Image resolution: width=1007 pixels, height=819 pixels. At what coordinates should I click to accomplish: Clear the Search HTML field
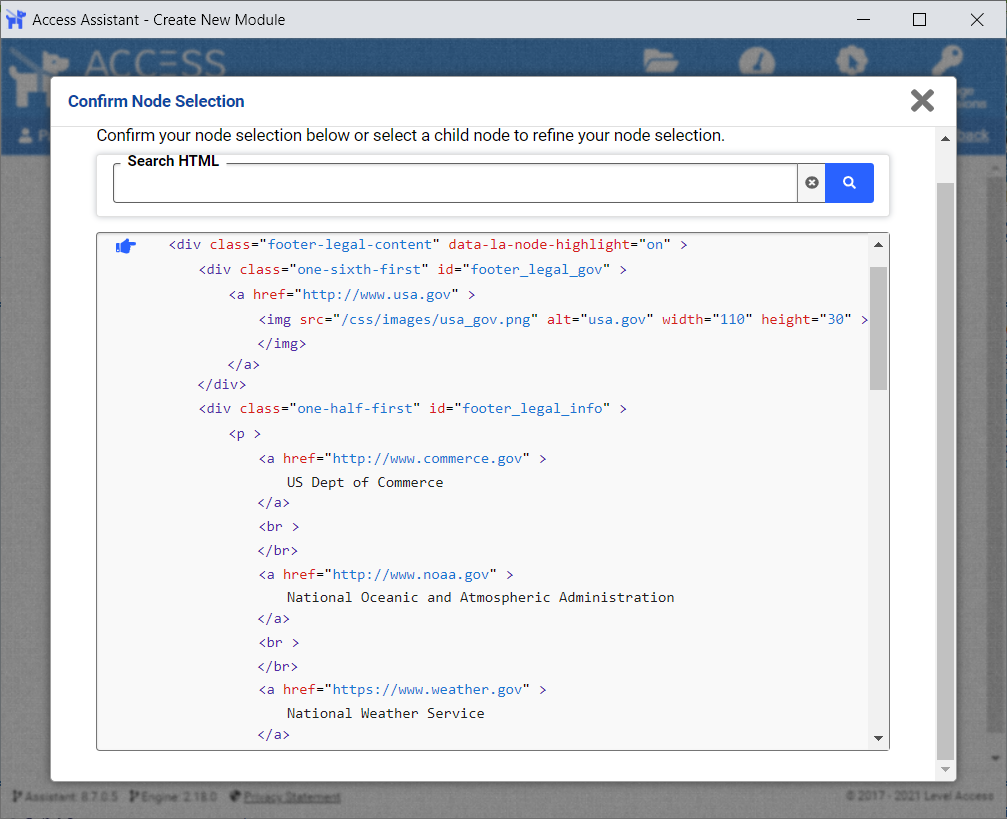(812, 183)
